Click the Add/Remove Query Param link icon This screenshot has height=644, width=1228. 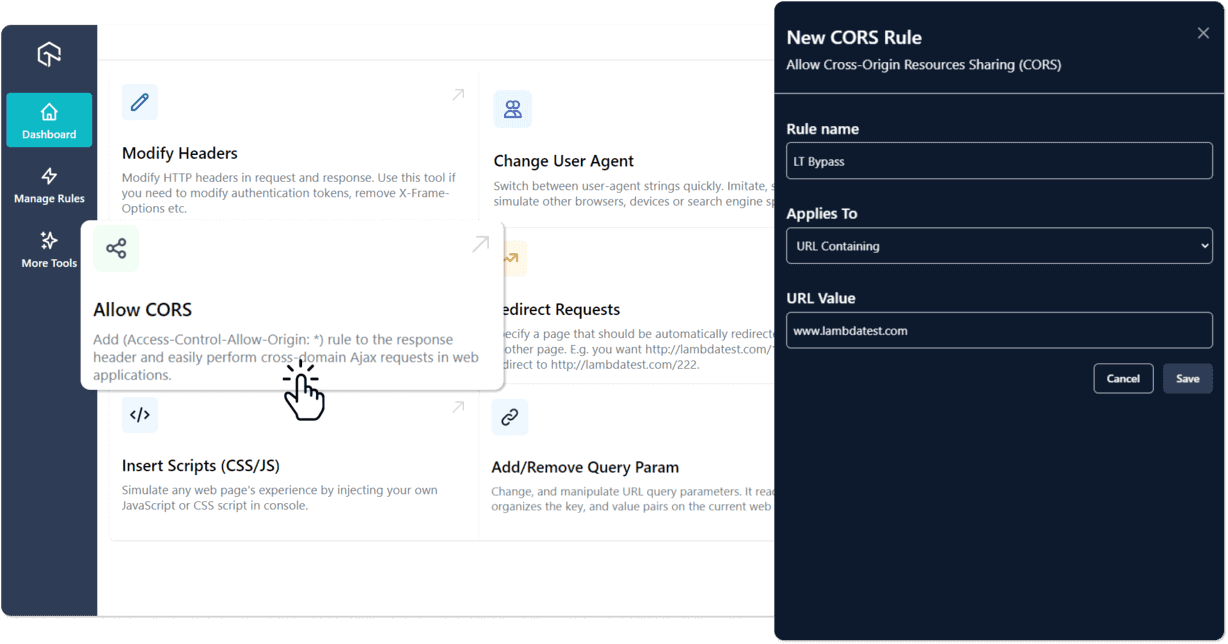[x=510, y=417]
